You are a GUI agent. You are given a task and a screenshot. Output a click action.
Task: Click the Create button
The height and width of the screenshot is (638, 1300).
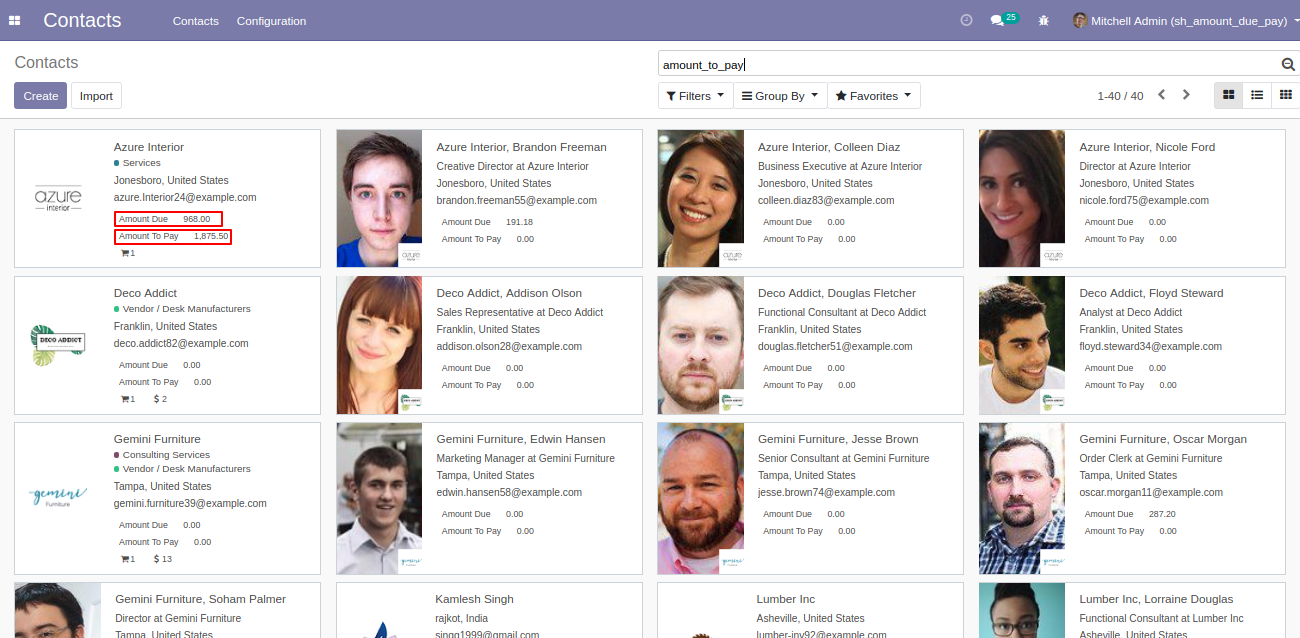coord(40,96)
